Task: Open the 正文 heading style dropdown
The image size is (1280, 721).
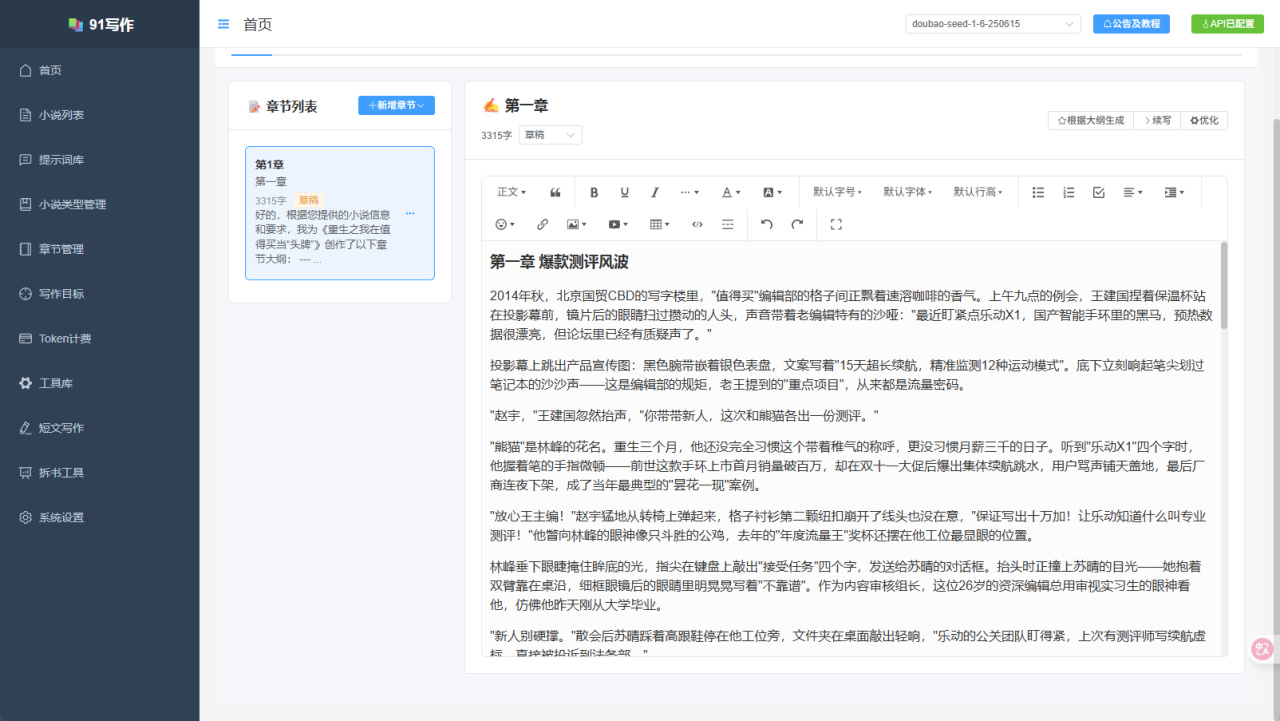Action: click(512, 192)
